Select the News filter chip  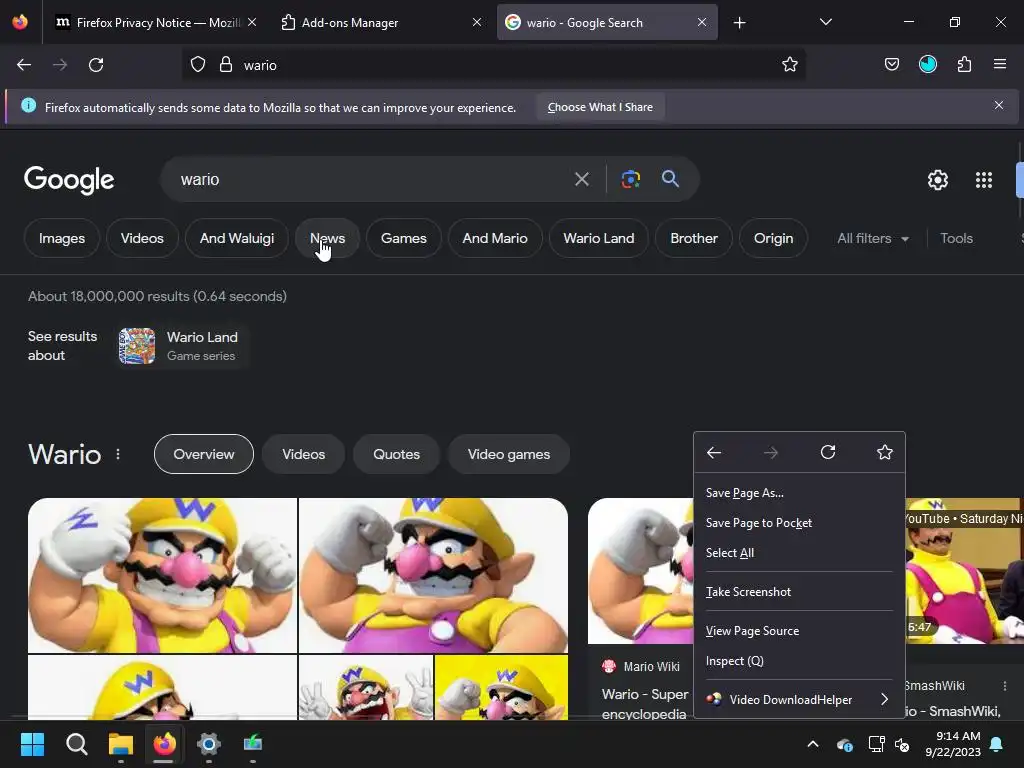(x=327, y=238)
